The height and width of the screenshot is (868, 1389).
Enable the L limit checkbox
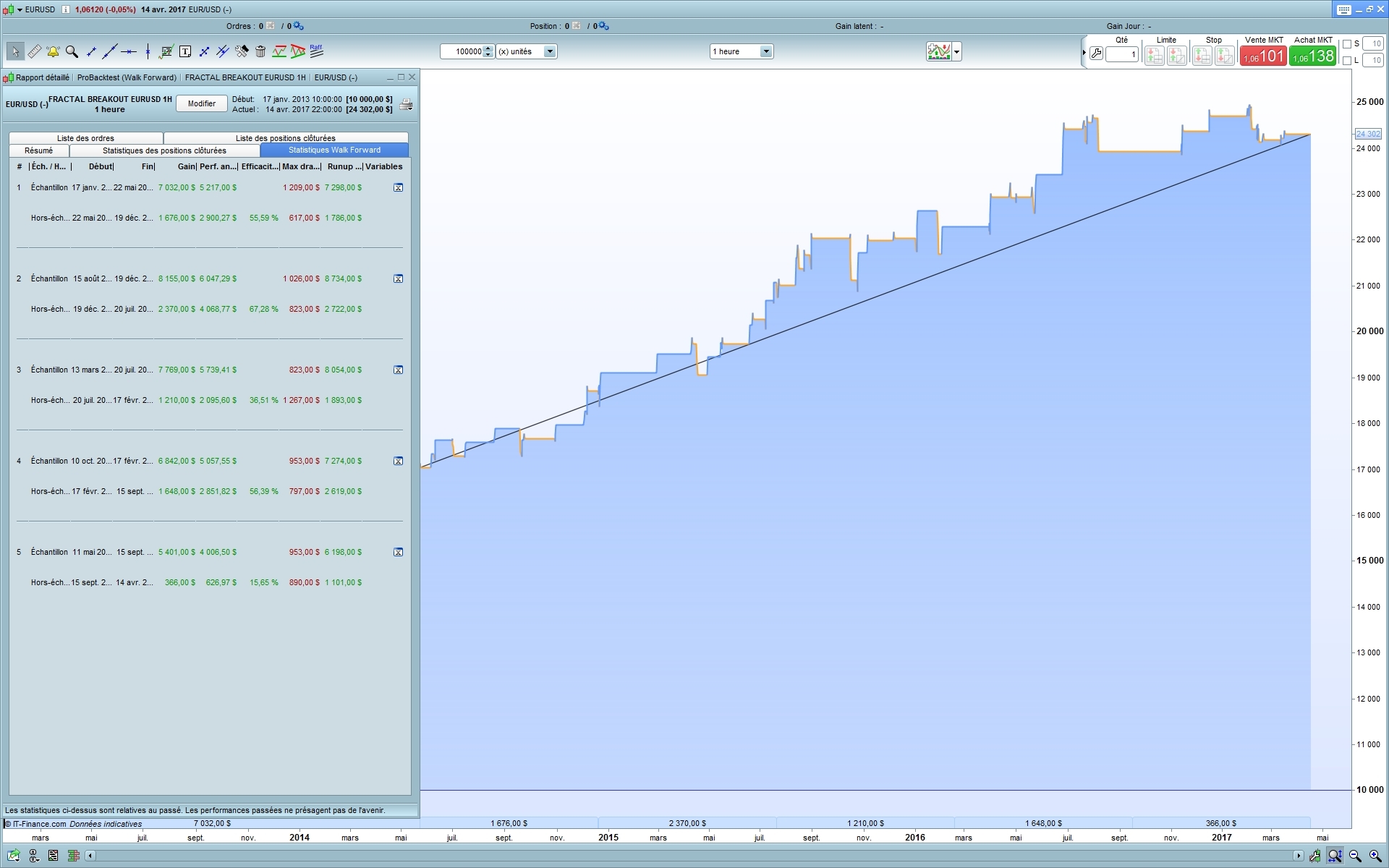pyautogui.click(x=1347, y=61)
